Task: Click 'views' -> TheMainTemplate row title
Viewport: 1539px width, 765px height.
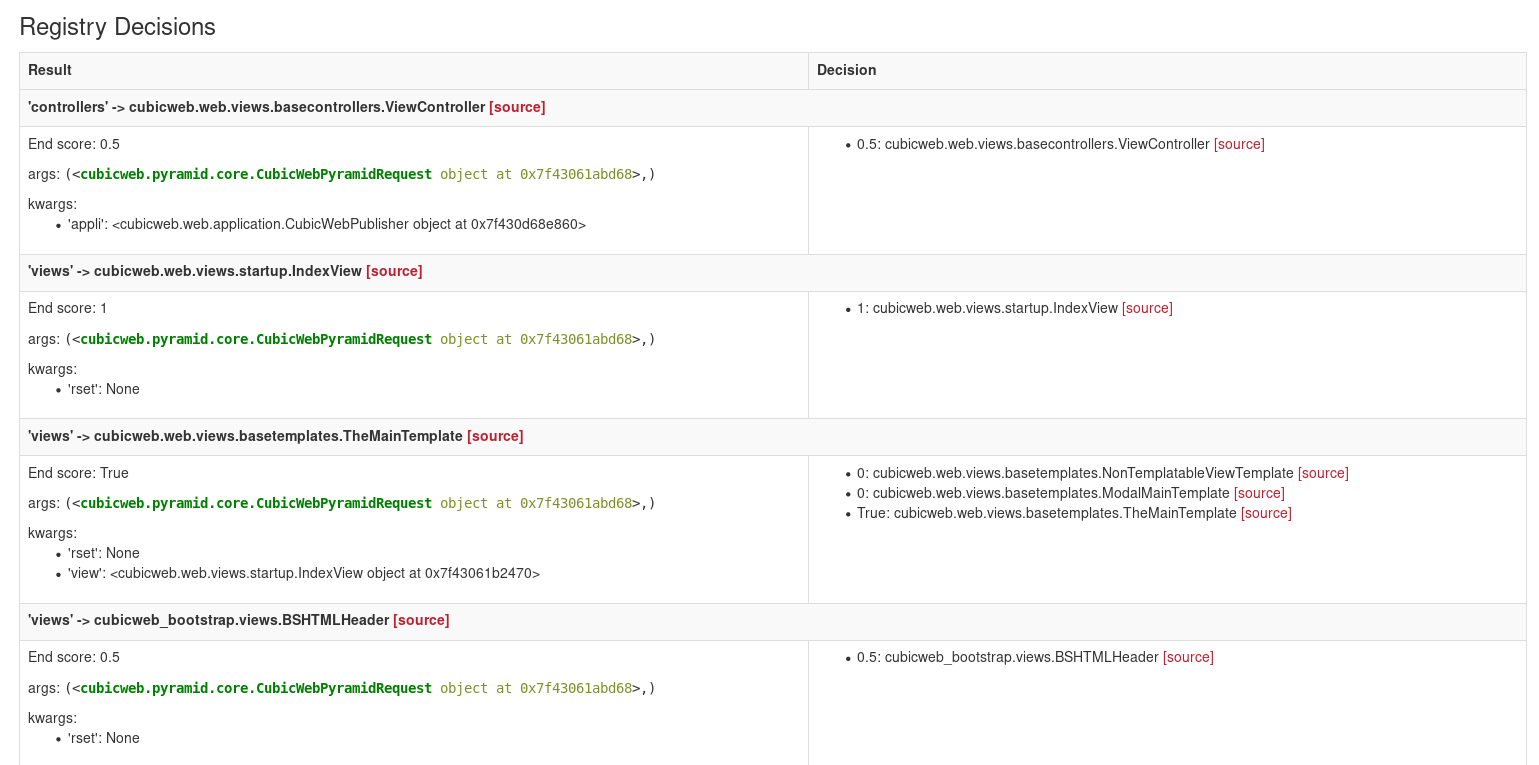Action: pyautogui.click(x=245, y=436)
